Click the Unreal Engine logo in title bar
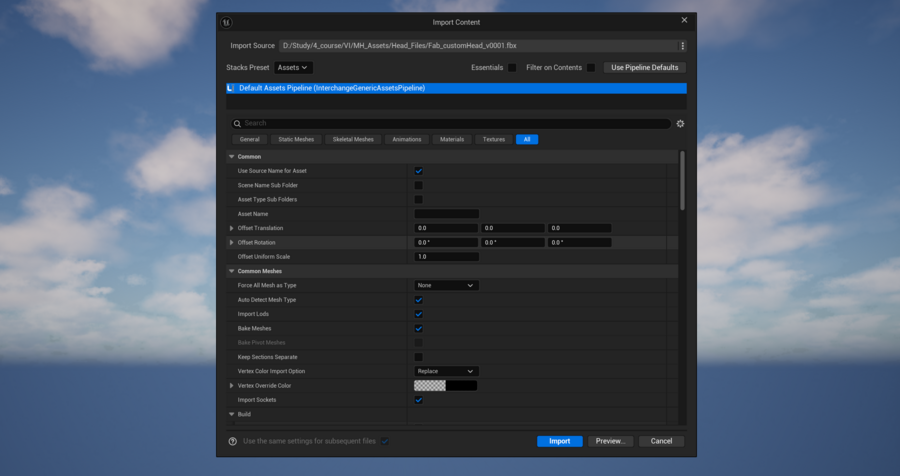 [x=227, y=22]
